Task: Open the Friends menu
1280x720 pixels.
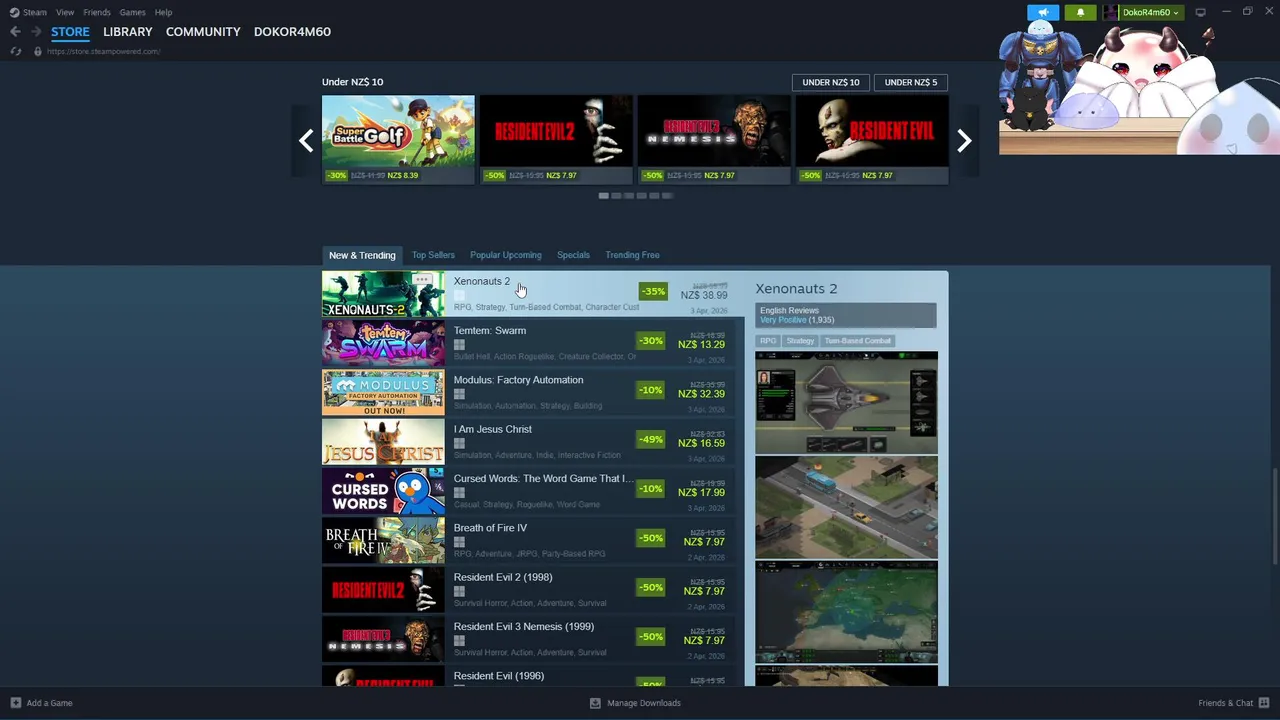Action: (97, 12)
